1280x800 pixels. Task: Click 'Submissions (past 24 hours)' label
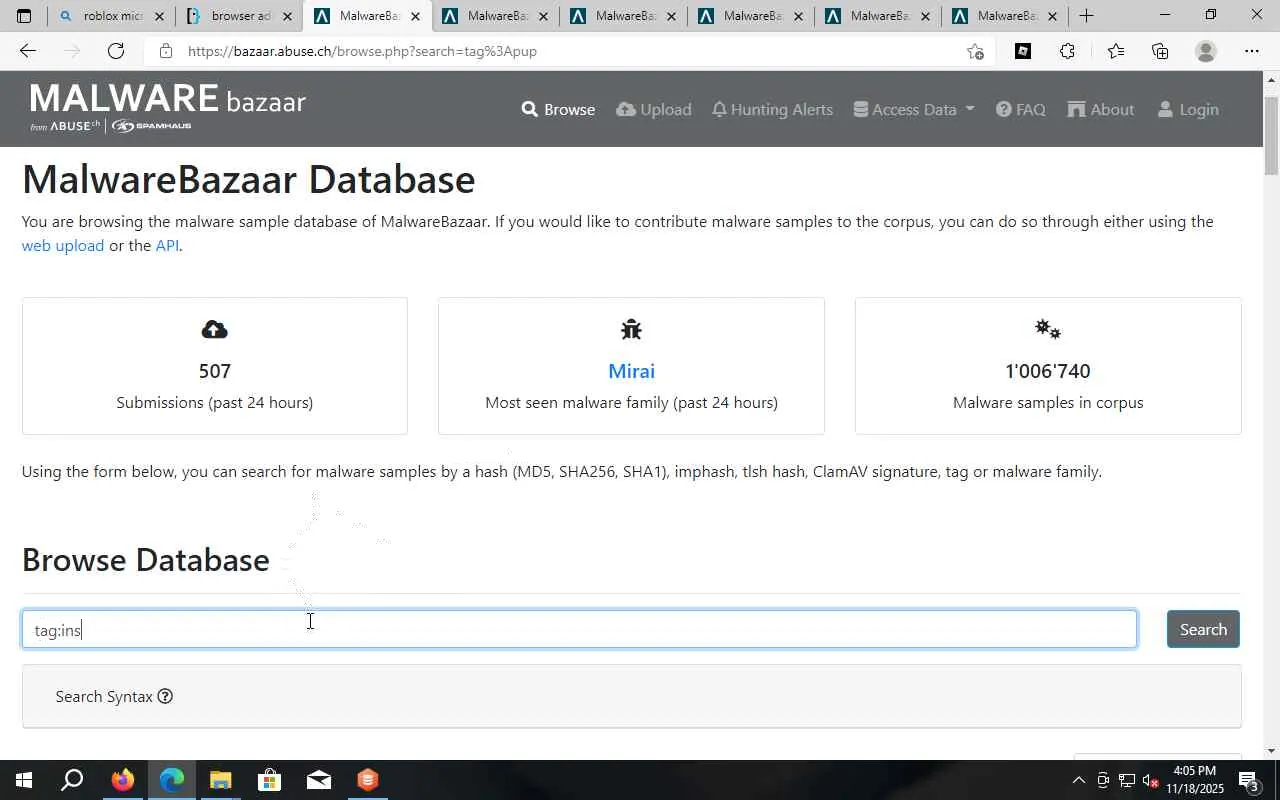[215, 403]
